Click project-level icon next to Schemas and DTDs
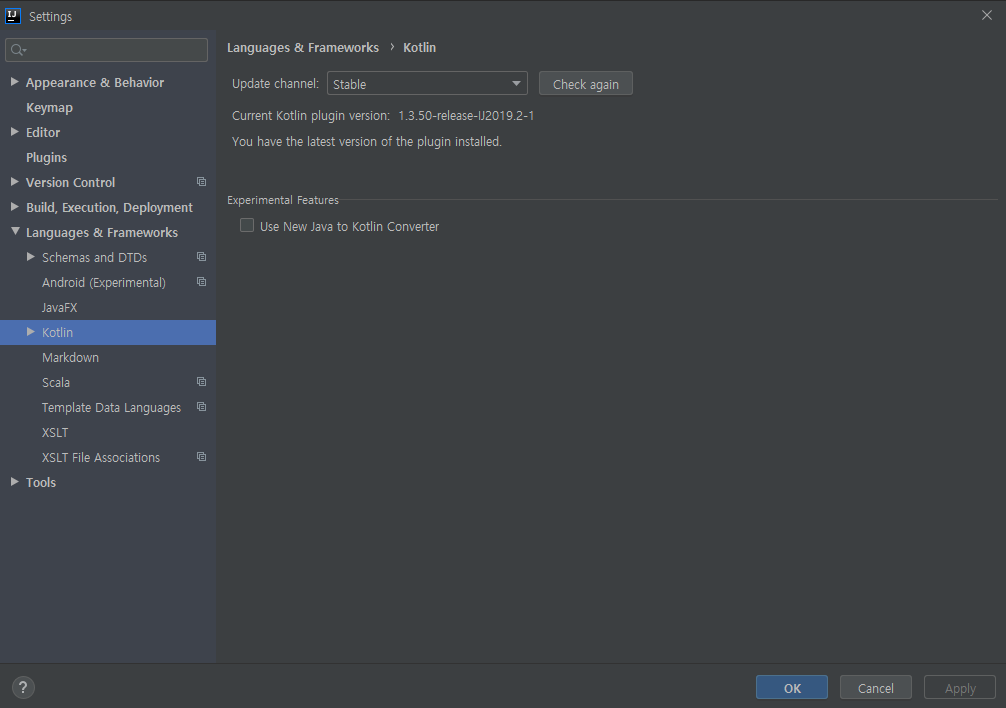Viewport: 1006px width, 708px height. coord(201,257)
